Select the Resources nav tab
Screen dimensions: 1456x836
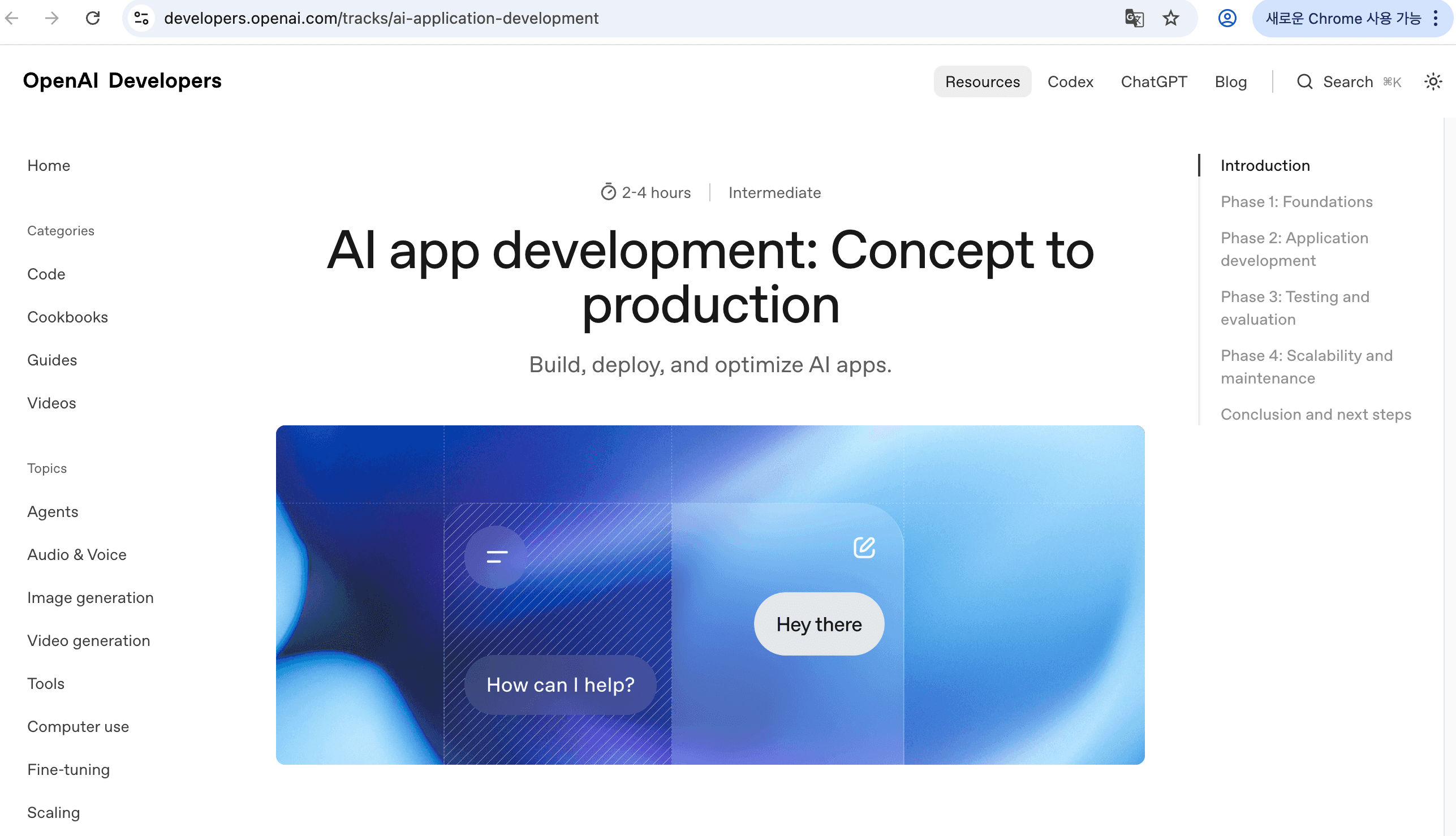pos(983,81)
